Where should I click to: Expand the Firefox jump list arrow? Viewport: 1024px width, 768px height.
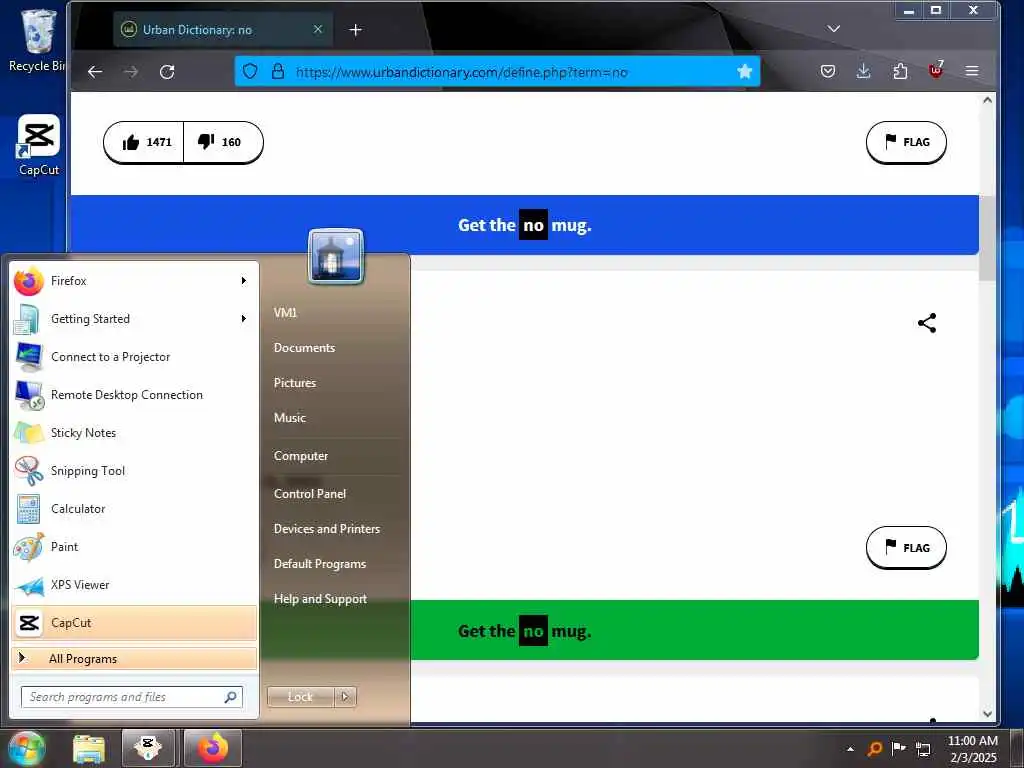(x=244, y=281)
